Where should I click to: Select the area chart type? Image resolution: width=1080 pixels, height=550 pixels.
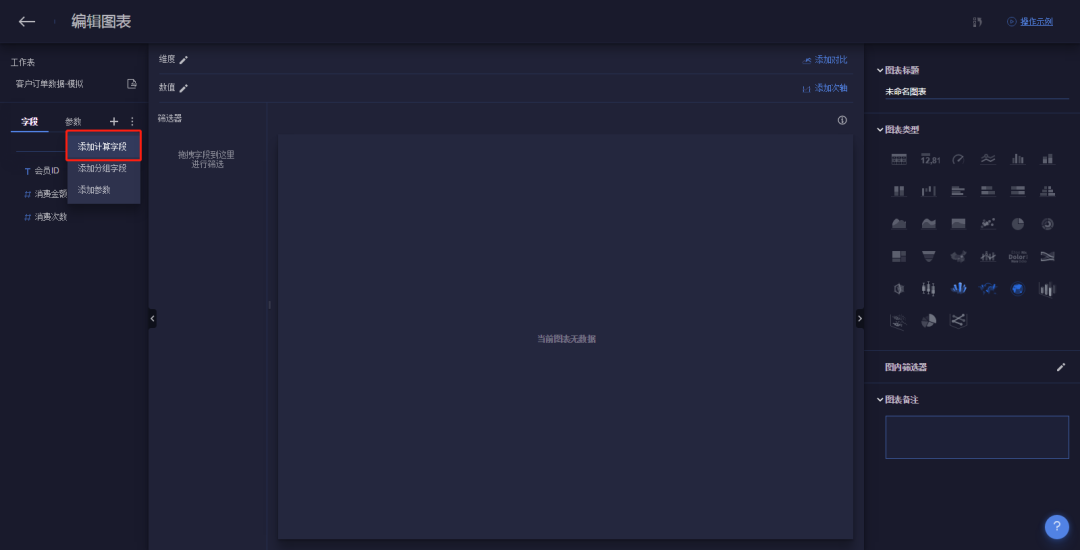[x=899, y=224]
